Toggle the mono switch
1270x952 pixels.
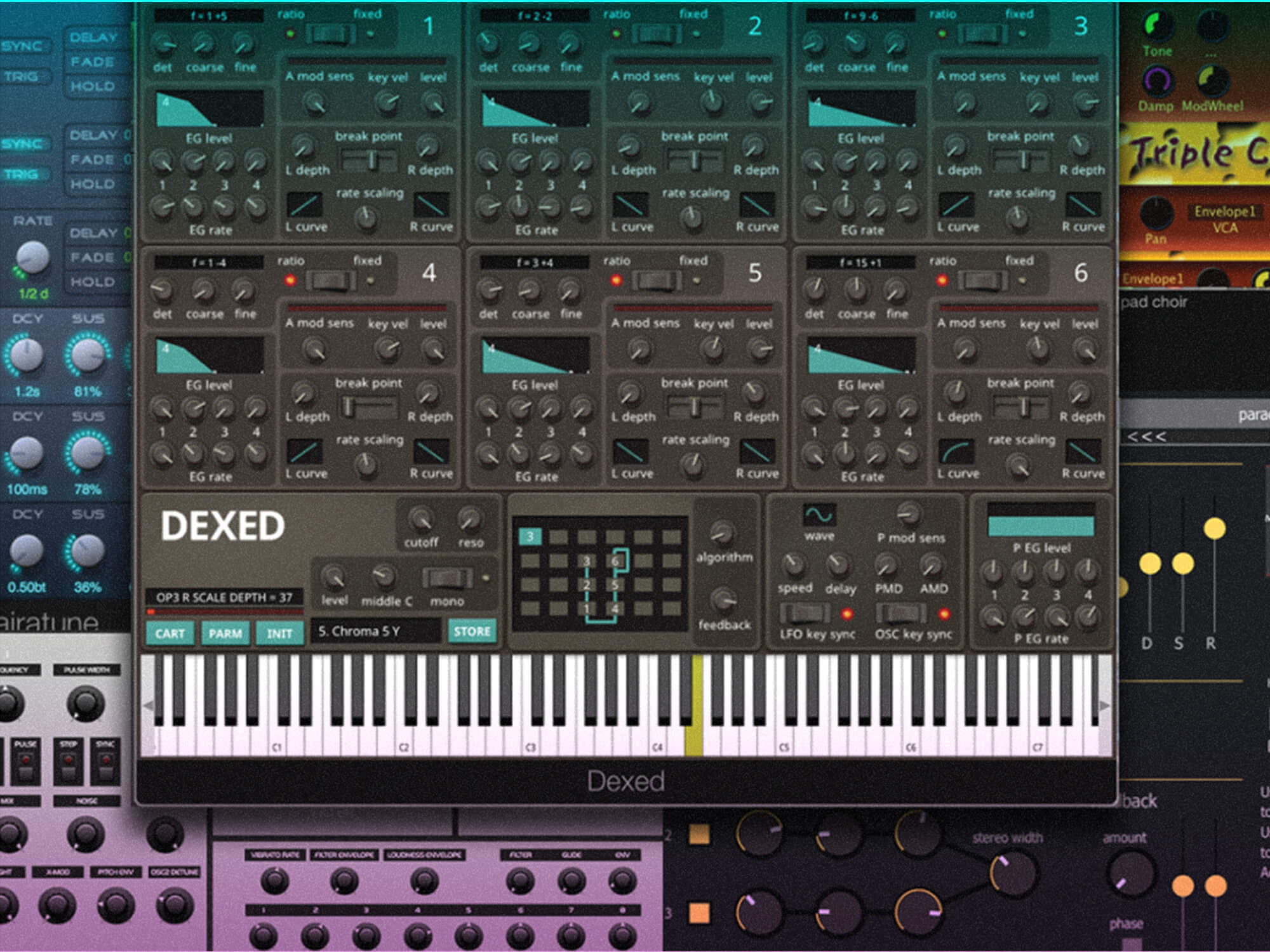447,578
